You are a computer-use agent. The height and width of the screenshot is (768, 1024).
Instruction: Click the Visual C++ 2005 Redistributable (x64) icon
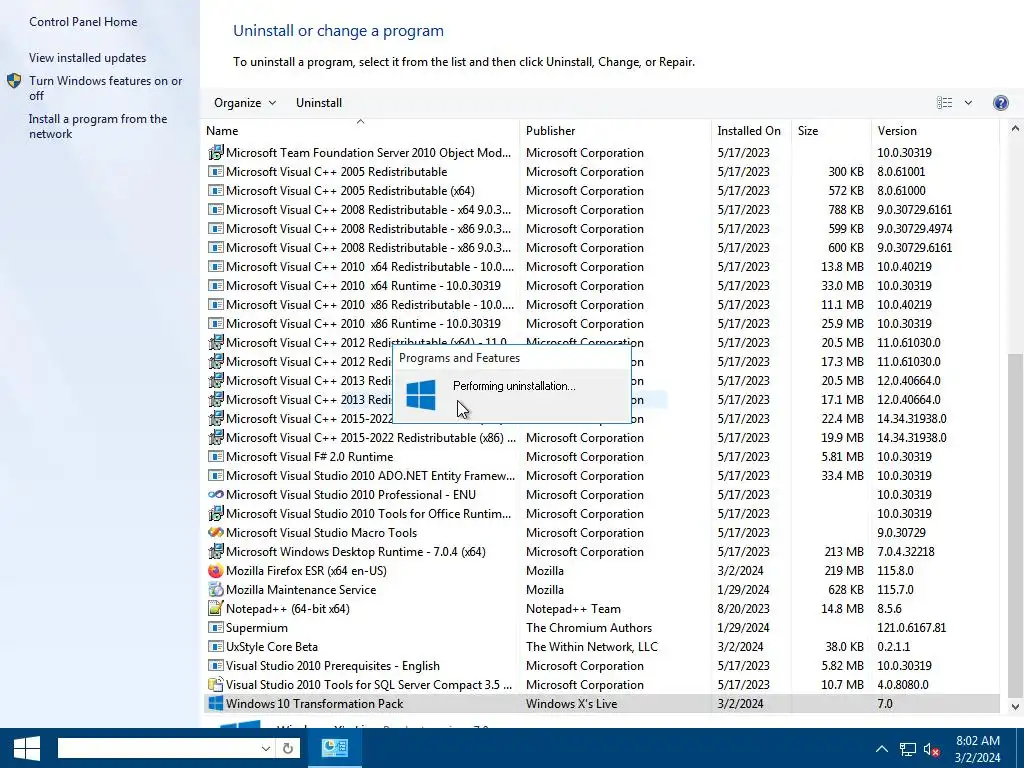click(x=216, y=191)
